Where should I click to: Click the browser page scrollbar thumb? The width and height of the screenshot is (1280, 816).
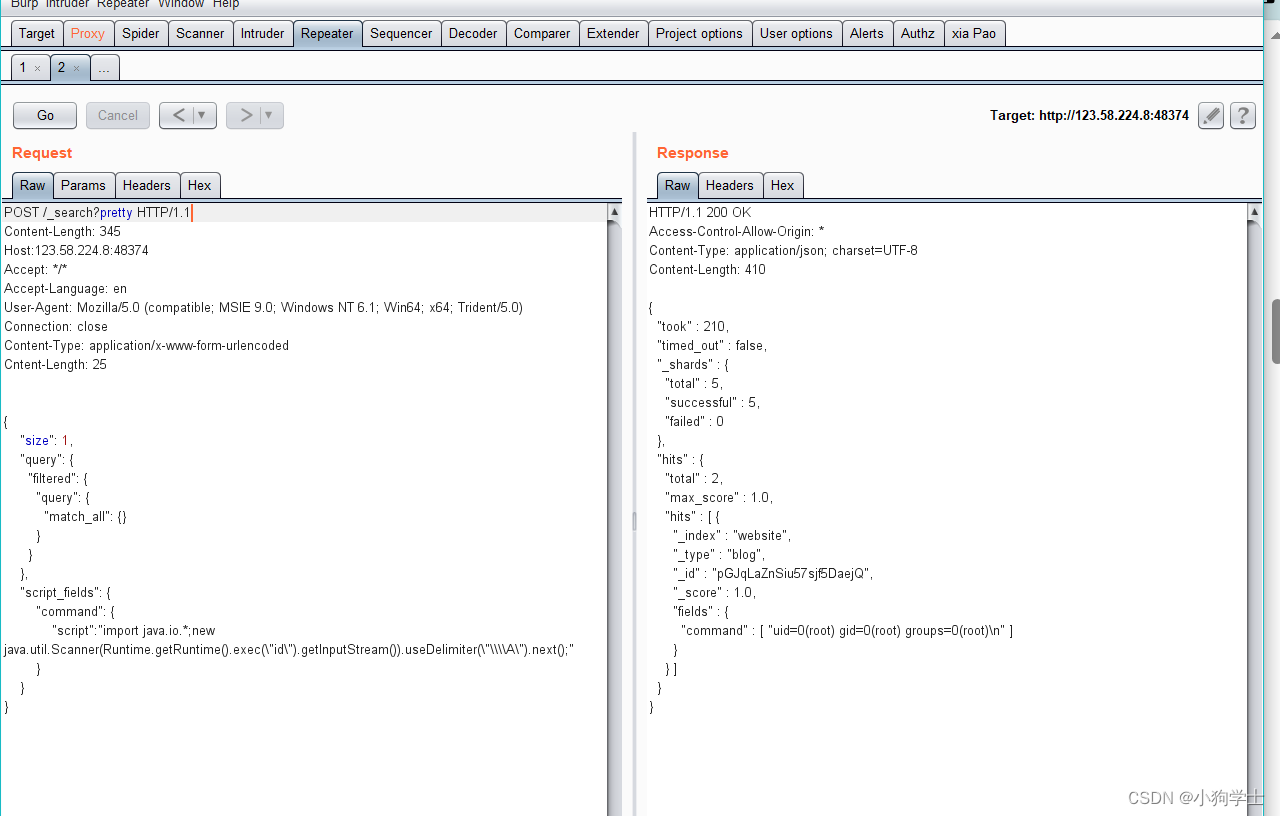tap(1275, 331)
